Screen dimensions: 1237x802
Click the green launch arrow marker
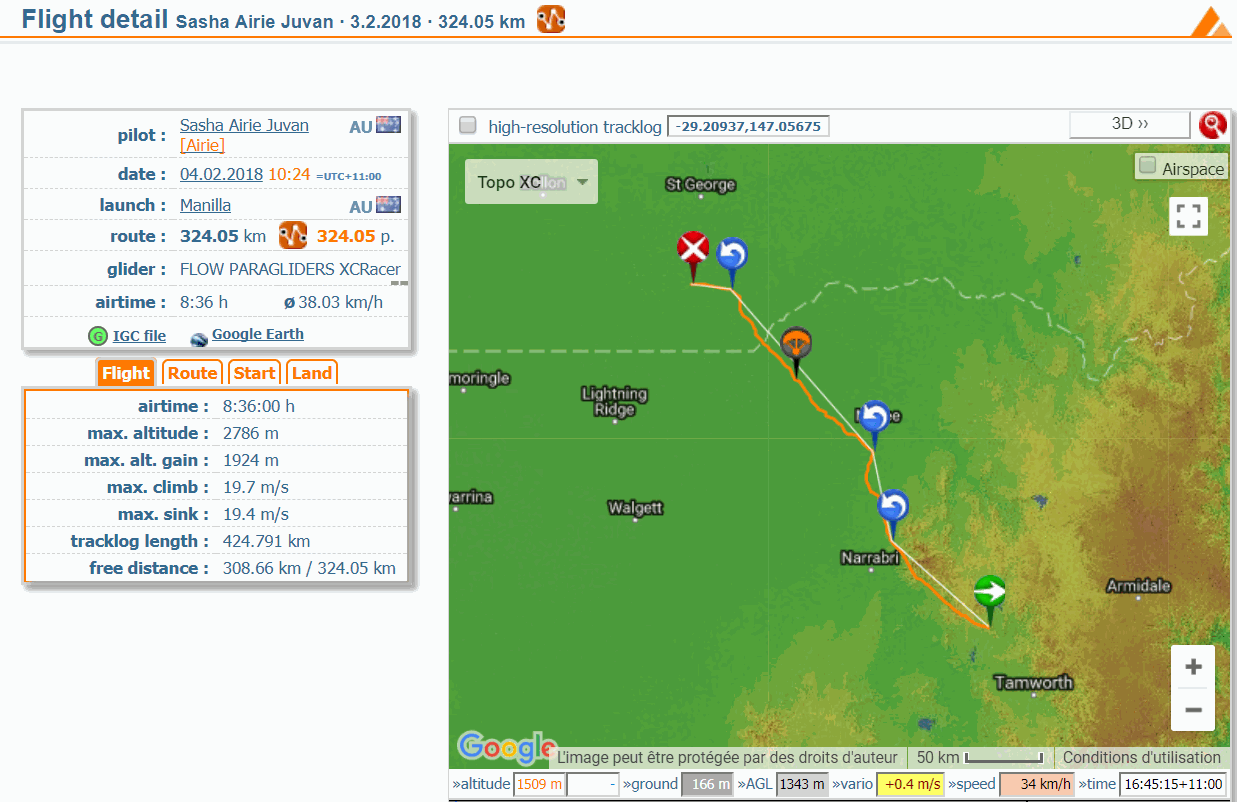[x=990, y=591]
